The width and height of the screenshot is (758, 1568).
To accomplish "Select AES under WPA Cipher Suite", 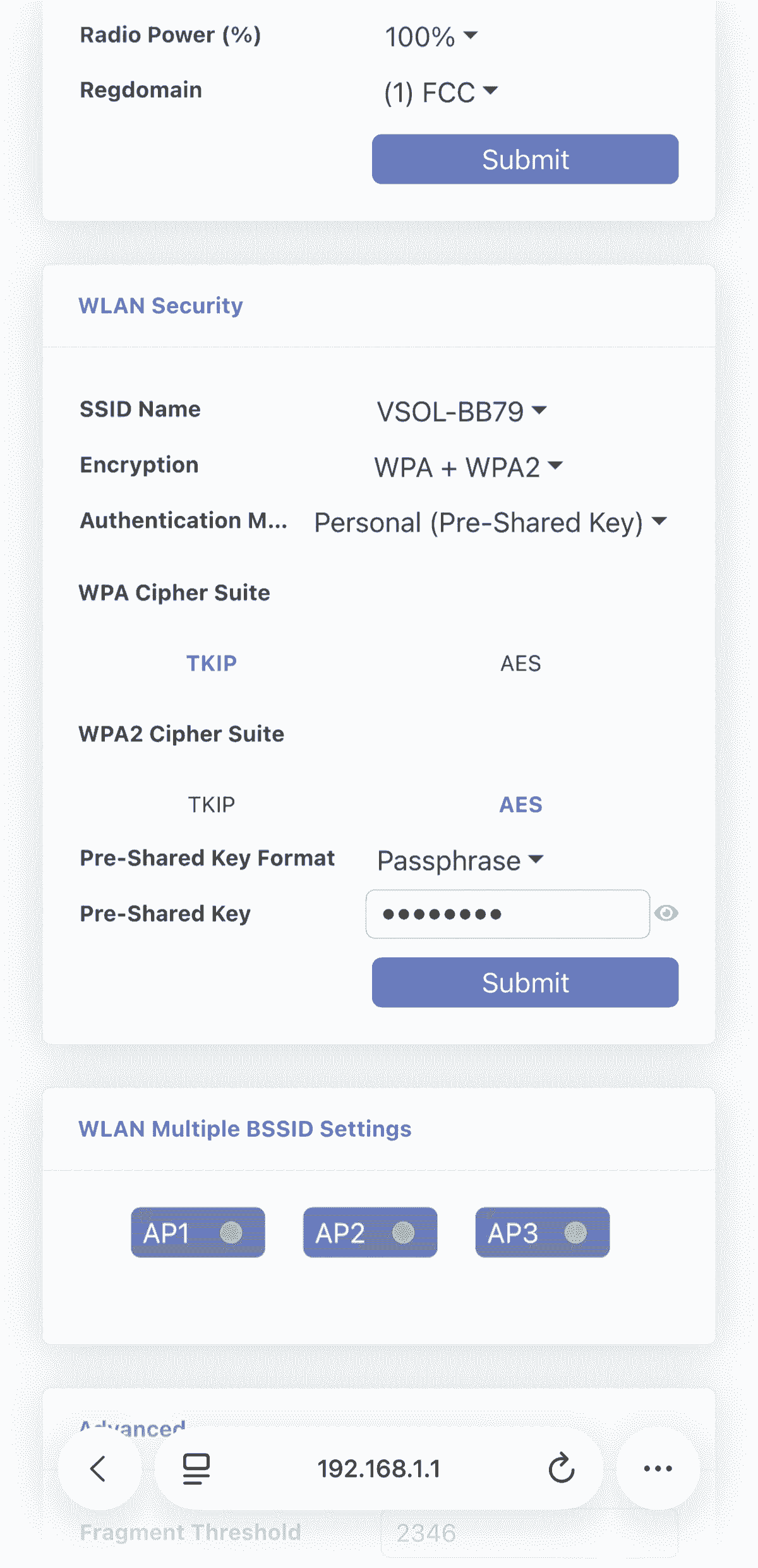I will 520,664.
